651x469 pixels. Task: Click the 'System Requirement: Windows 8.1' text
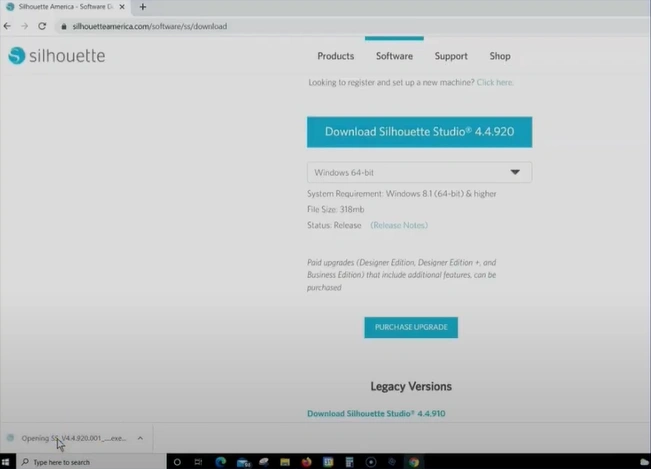401,194
